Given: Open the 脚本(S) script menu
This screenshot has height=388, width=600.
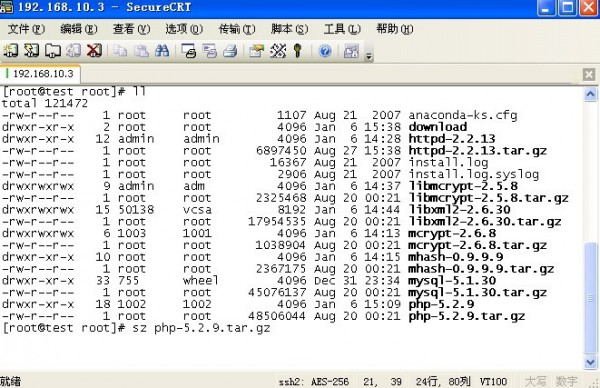Looking at the screenshot, I should point(290,29).
